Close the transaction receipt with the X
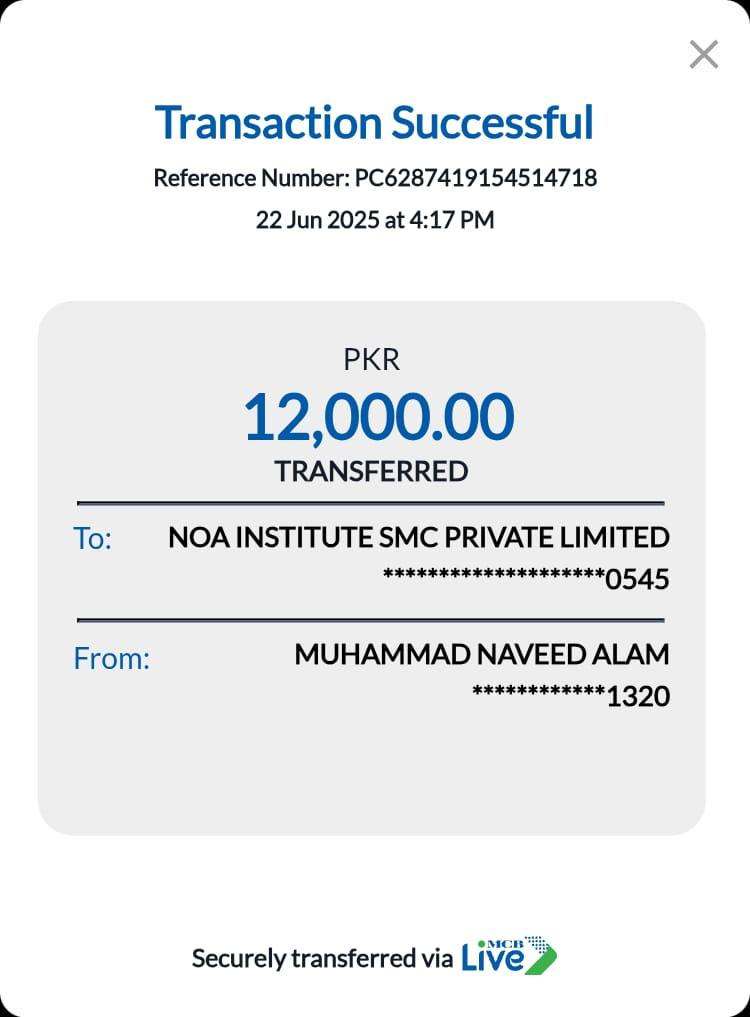 (x=704, y=54)
